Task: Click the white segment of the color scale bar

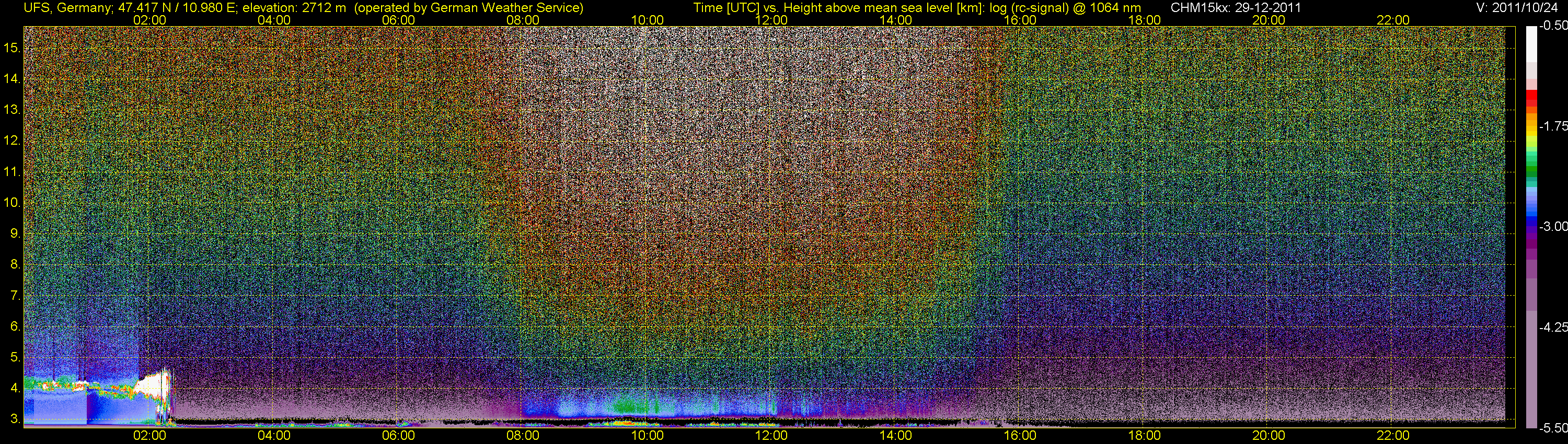Action: coord(1531,44)
